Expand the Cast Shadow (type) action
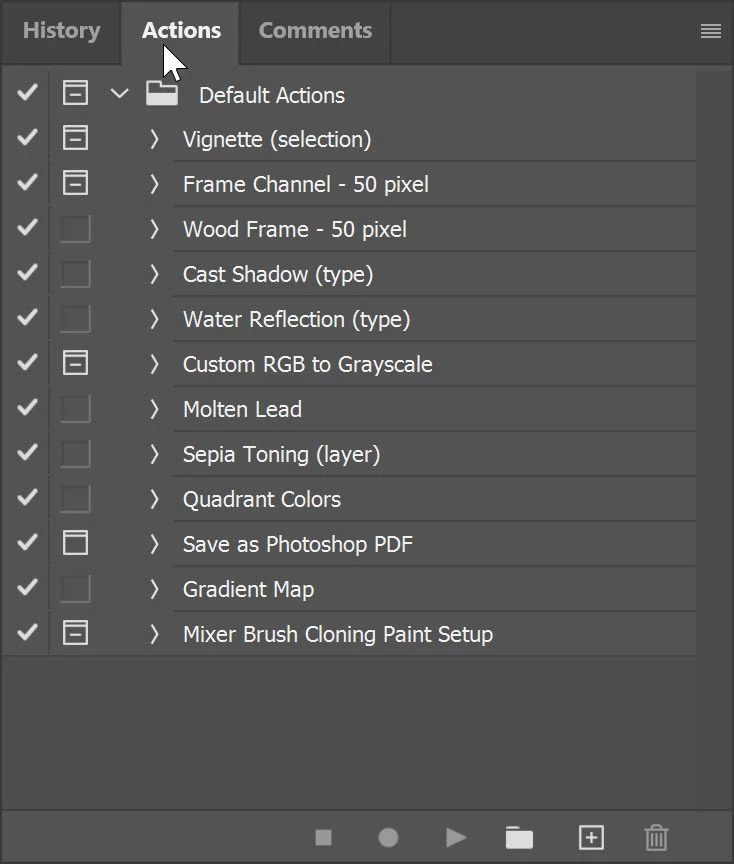This screenshot has height=864, width=734. click(x=154, y=274)
